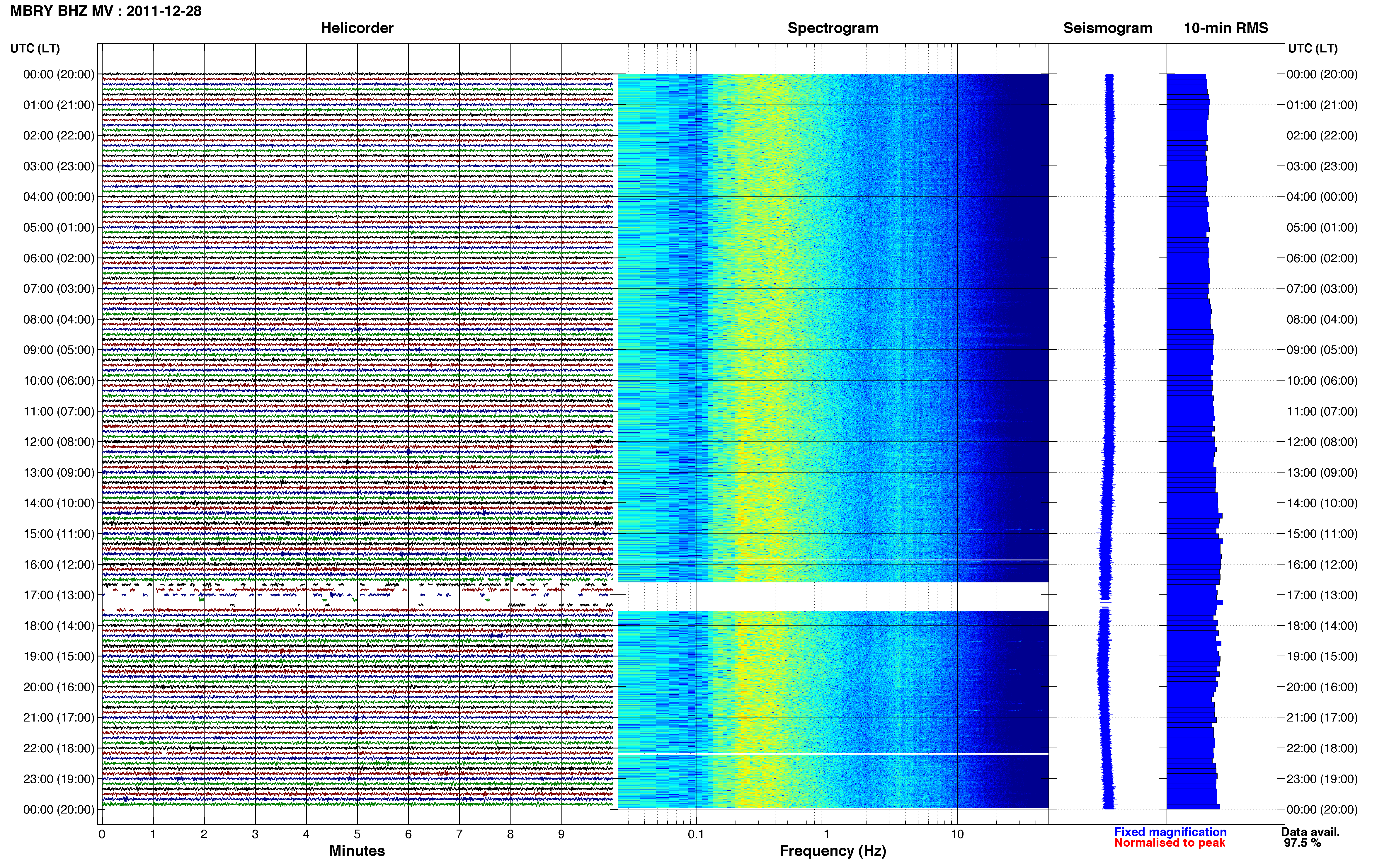
Task: Click the right 'UTC (LT)' axis header
Action: 1313,48
